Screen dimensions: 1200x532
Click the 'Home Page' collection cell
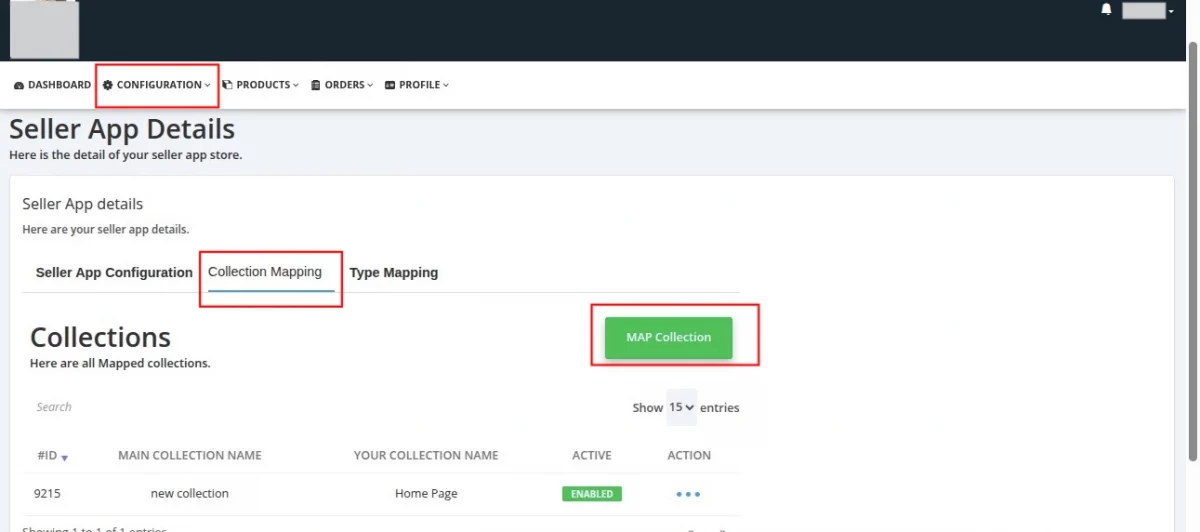coord(426,493)
